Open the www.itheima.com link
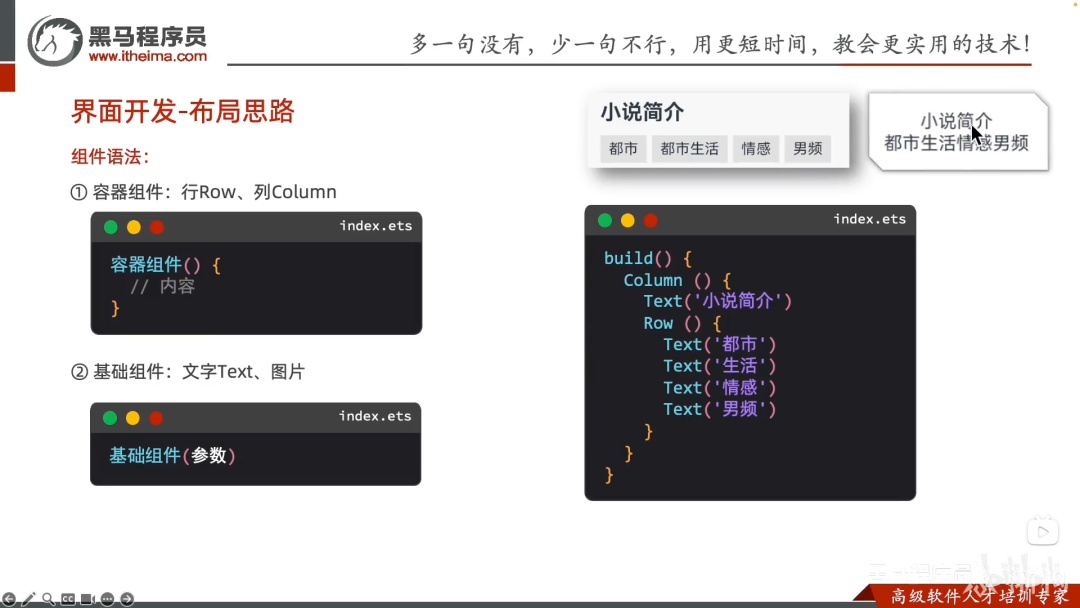This screenshot has height=608, width=1080. point(147,56)
